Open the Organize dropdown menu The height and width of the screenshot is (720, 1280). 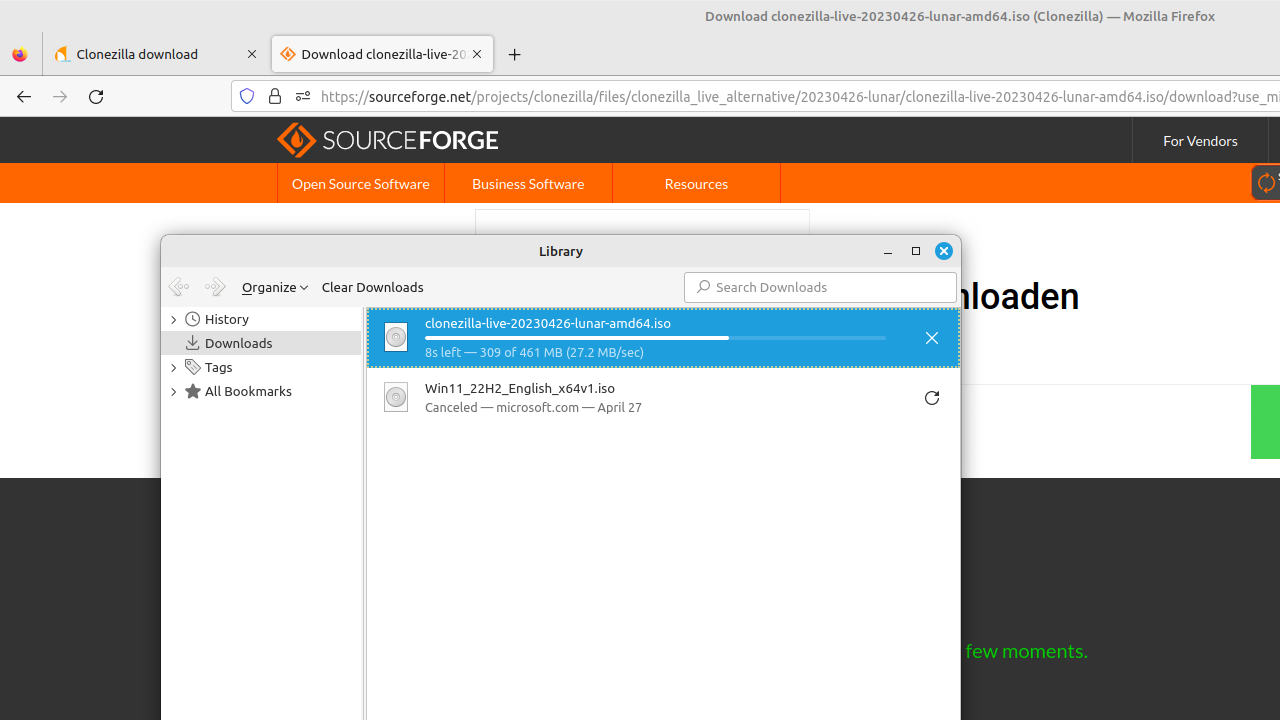(275, 287)
